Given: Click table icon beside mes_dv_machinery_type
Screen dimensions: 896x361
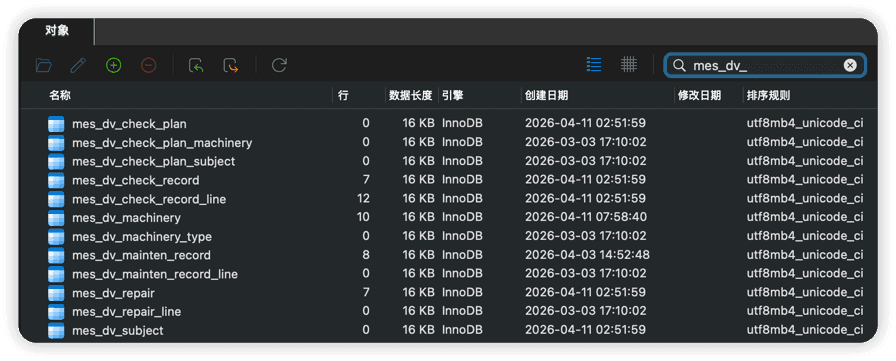Looking at the screenshot, I should (x=56, y=236).
